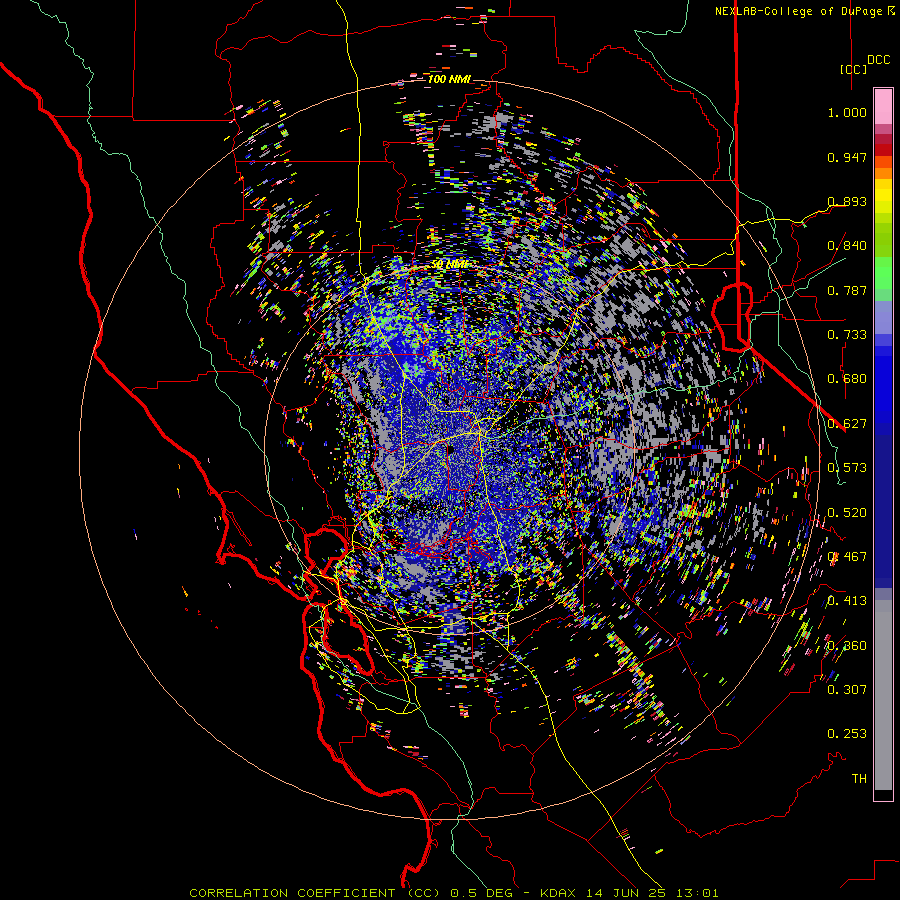Click the 0.840 legend value

coord(847,246)
